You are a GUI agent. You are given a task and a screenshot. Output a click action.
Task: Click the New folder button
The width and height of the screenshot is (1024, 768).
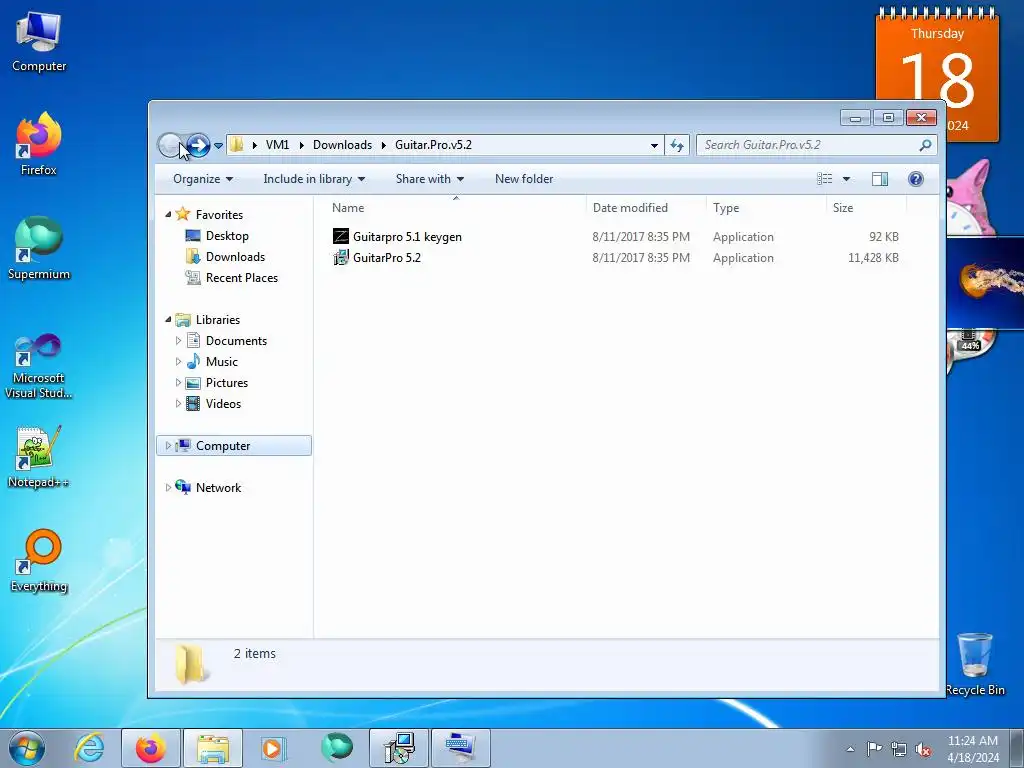524,179
